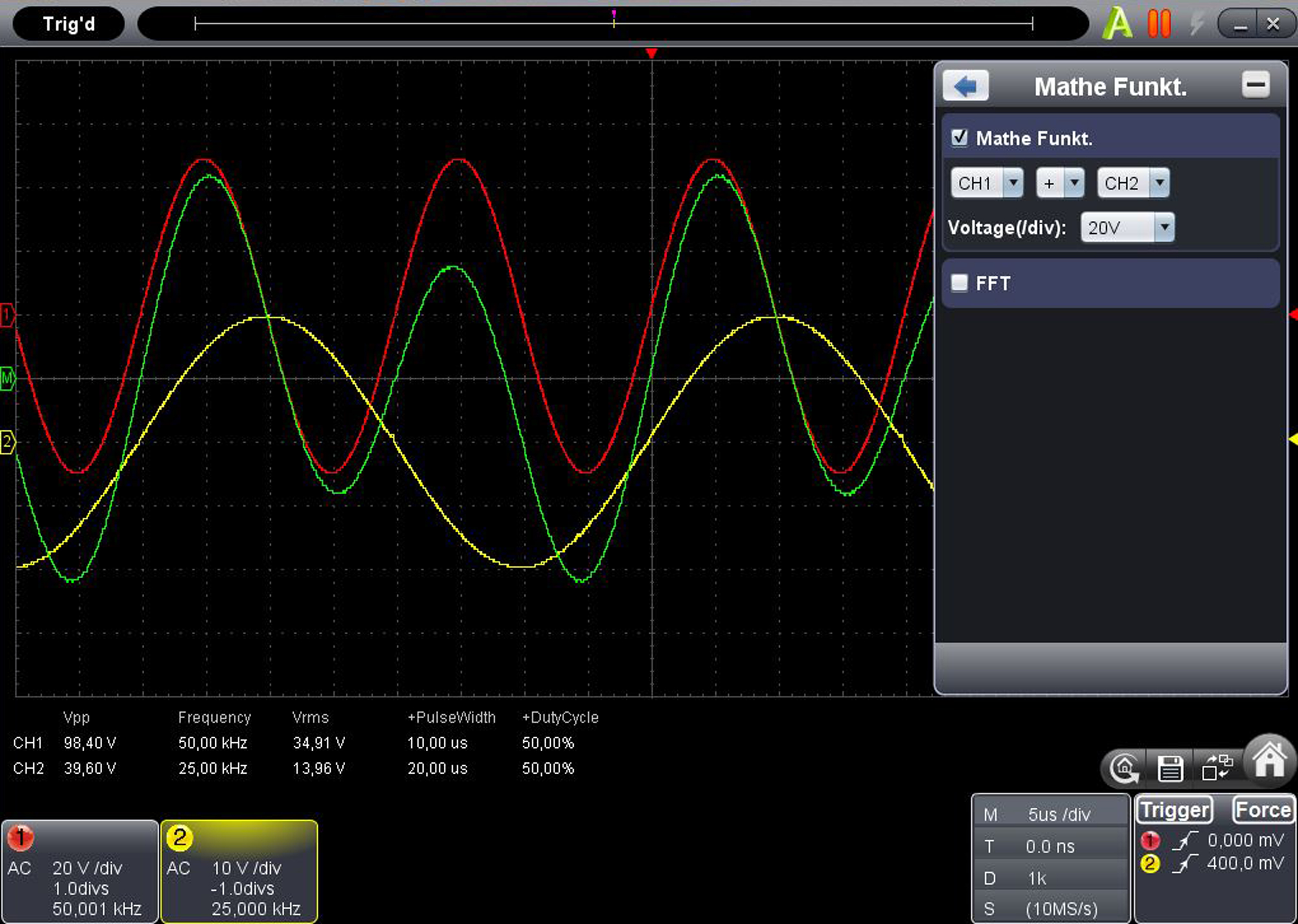Select the CH1 channel dropdown
Image resolution: width=1298 pixels, height=924 pixels.
point(988,183)
